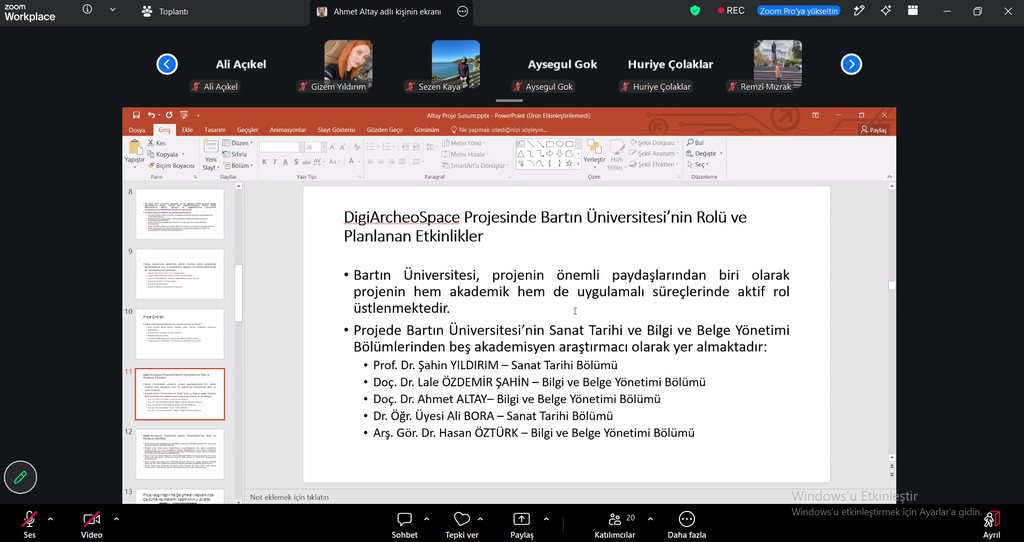Click the Toplantı meeting tab button

pos(165,11)
